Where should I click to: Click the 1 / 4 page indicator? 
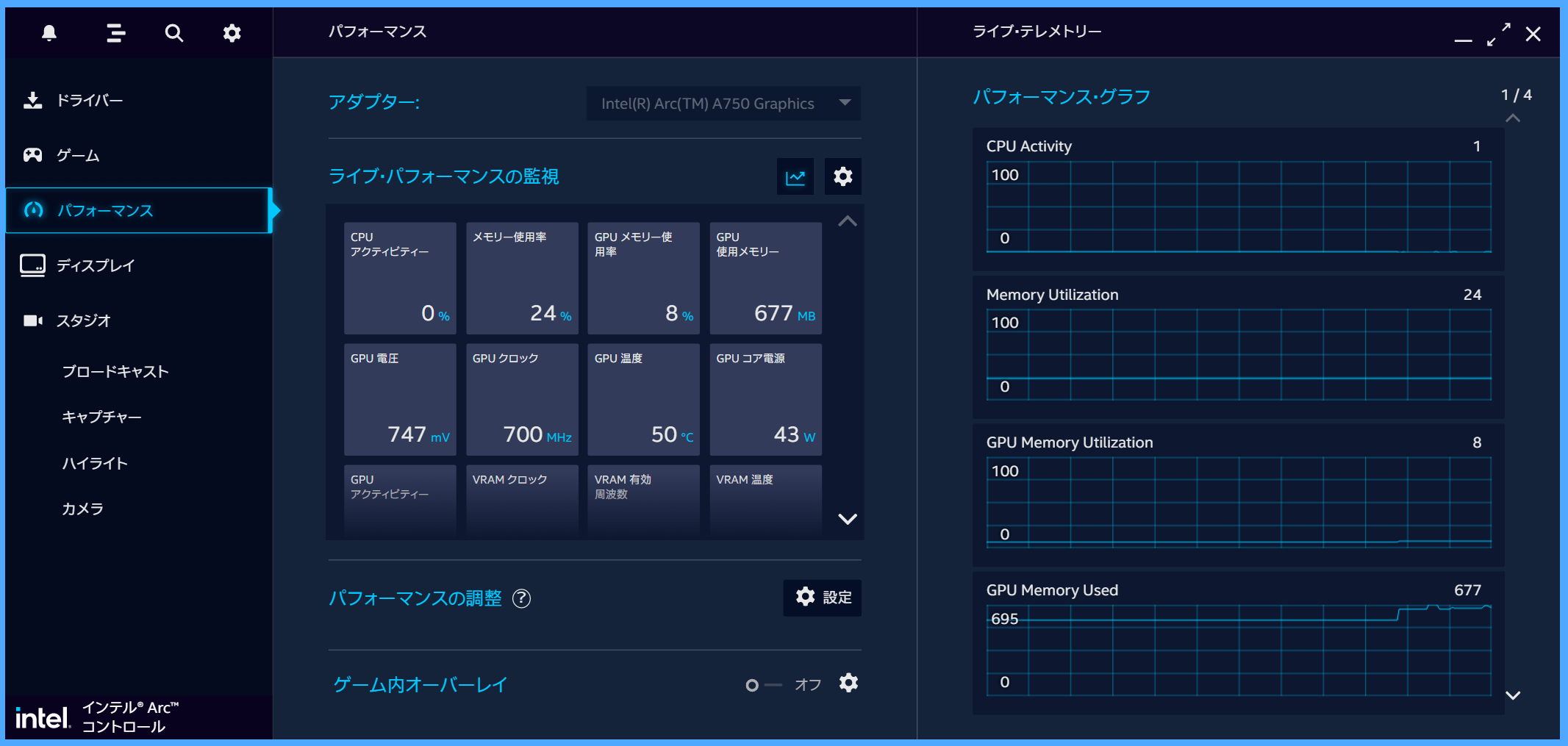1517,95
